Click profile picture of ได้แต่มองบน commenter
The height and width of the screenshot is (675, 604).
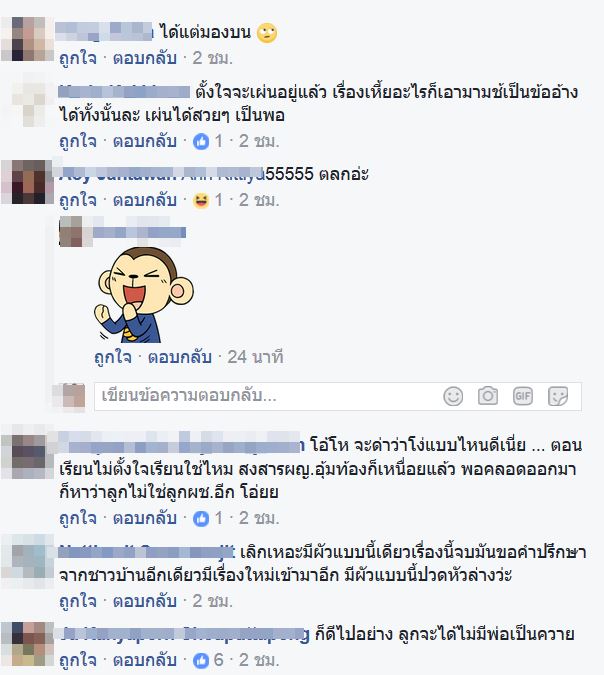[x=28, y=39]
